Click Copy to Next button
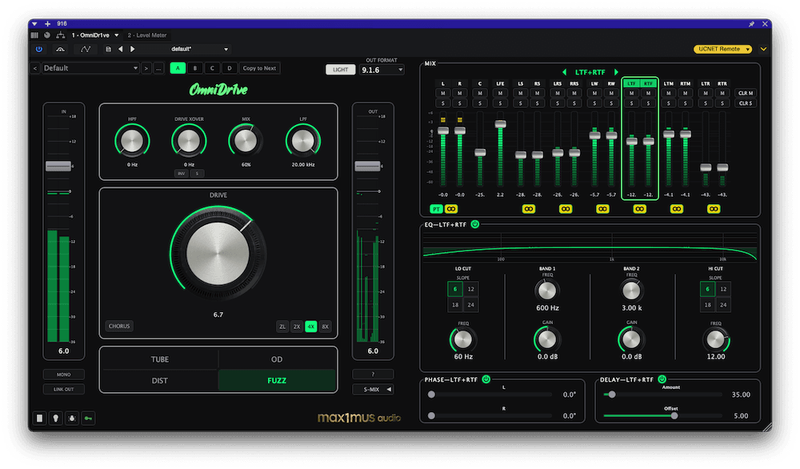This screenshot has width=800, height=469. click(x=259, y=68)
